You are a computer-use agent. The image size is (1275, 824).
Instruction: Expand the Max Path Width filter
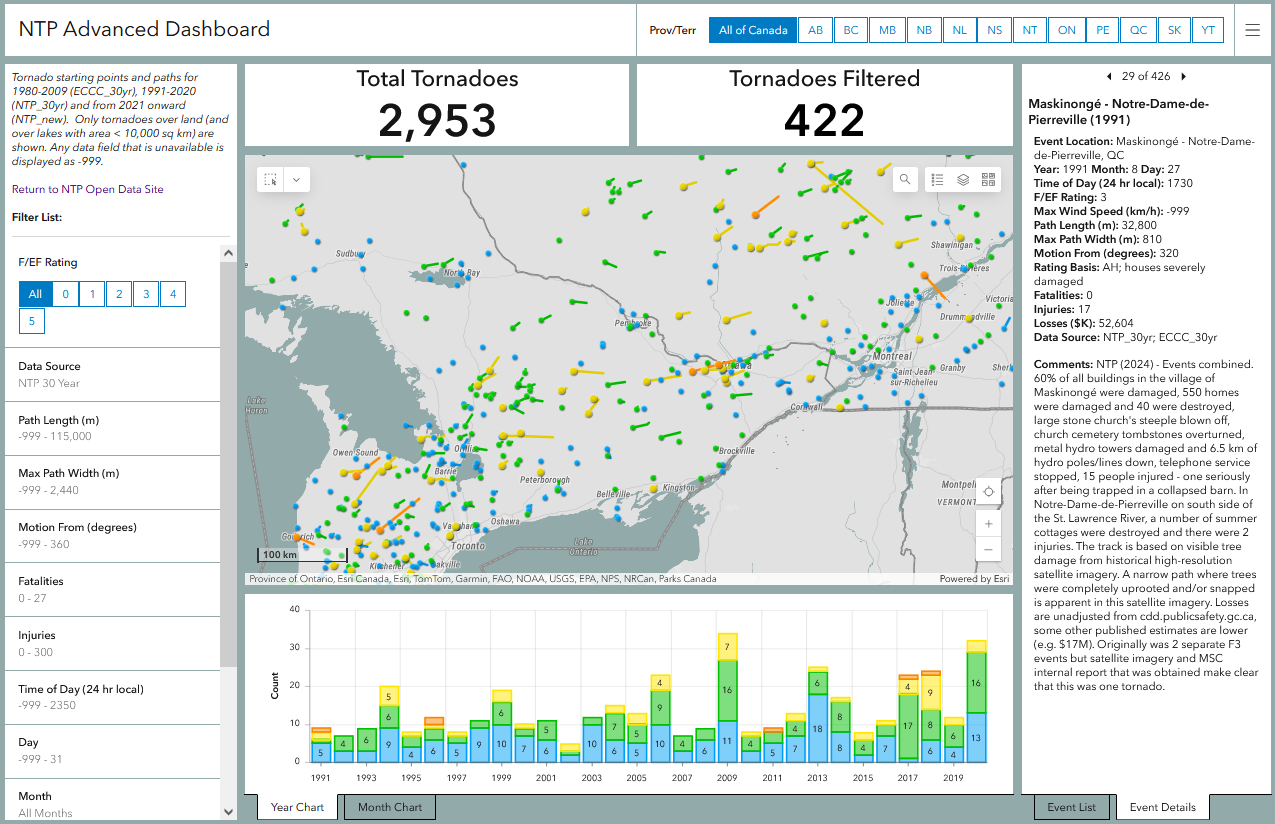(x=113, y=482)
